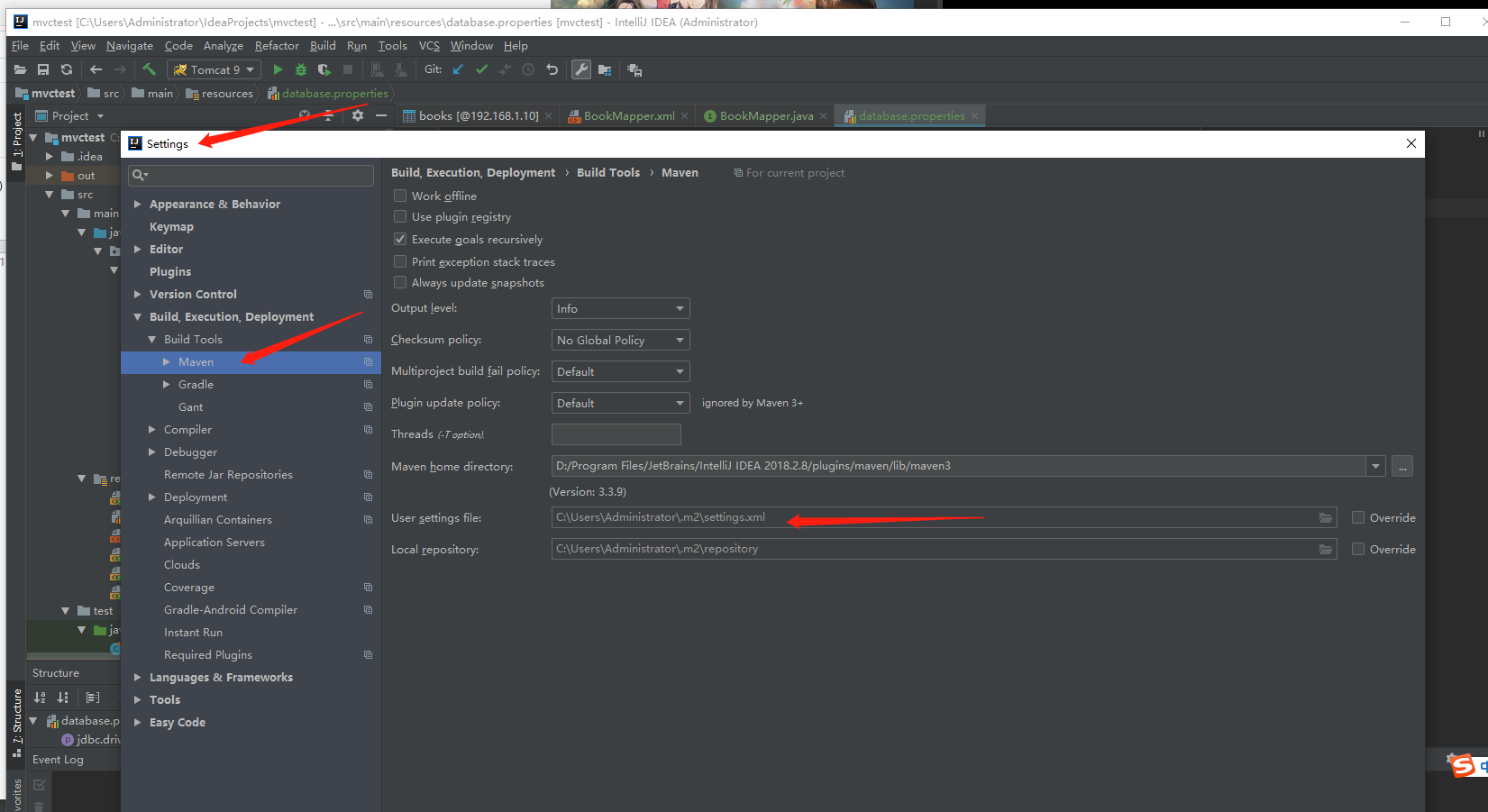Build project with the hammer icon
The width and height of the screenshot is (1488, 812).
pyautogui.click(x=150, y=69)
